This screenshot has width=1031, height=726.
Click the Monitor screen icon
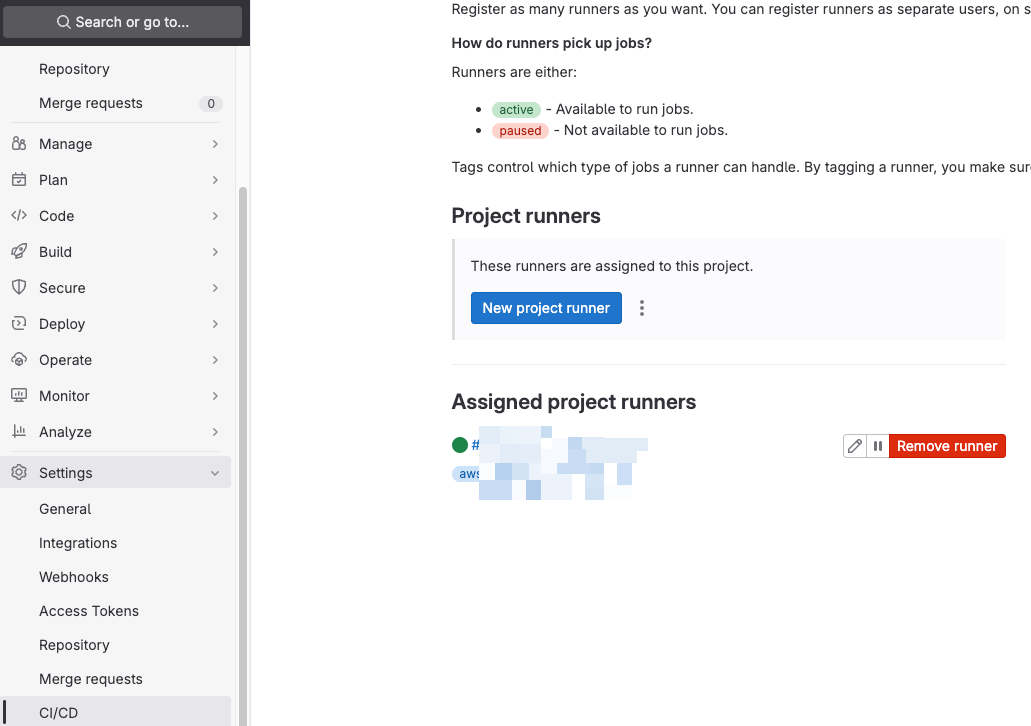point(19,395)
